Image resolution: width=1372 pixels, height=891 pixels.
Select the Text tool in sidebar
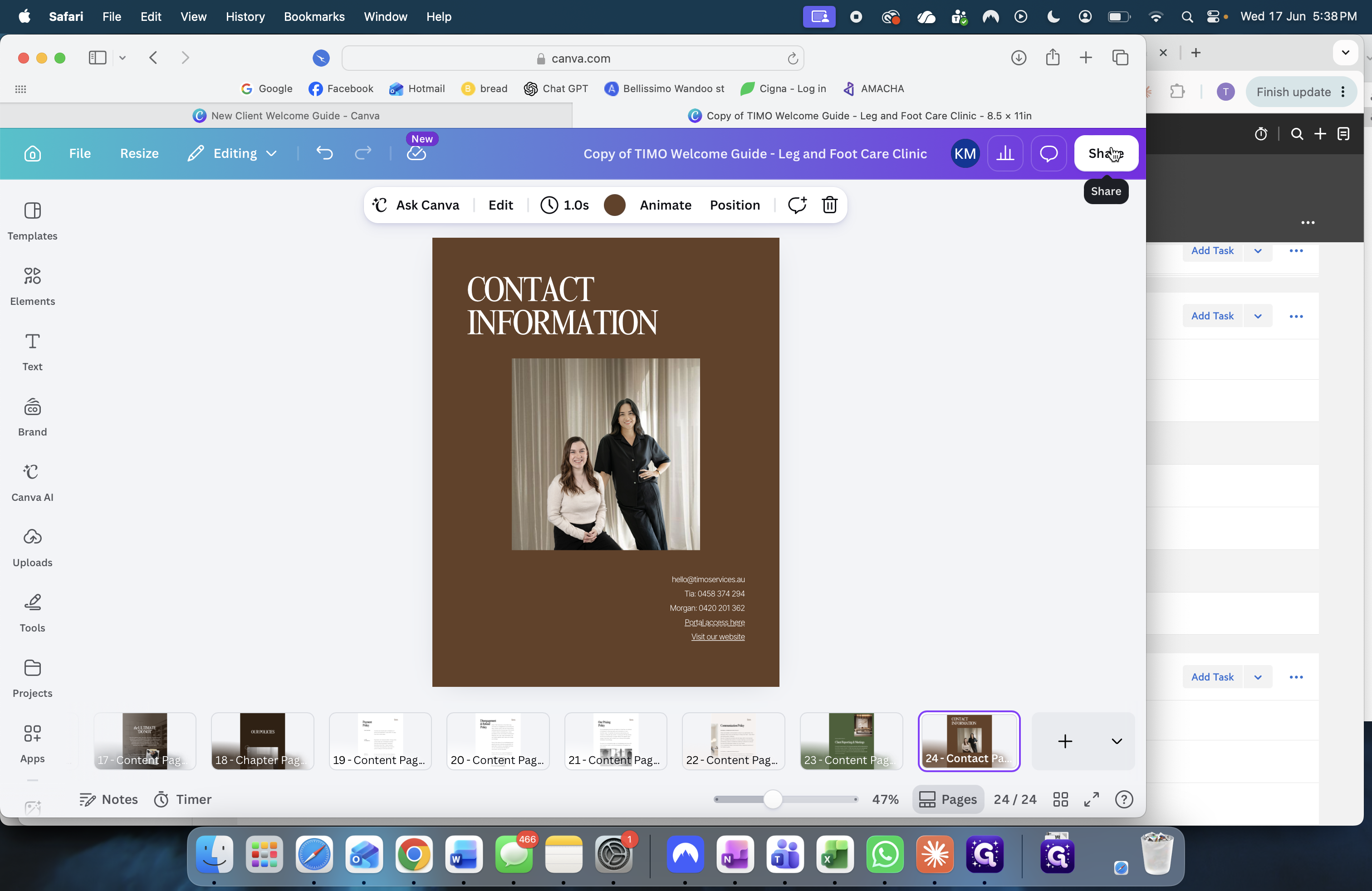click(x=32, y=352)
